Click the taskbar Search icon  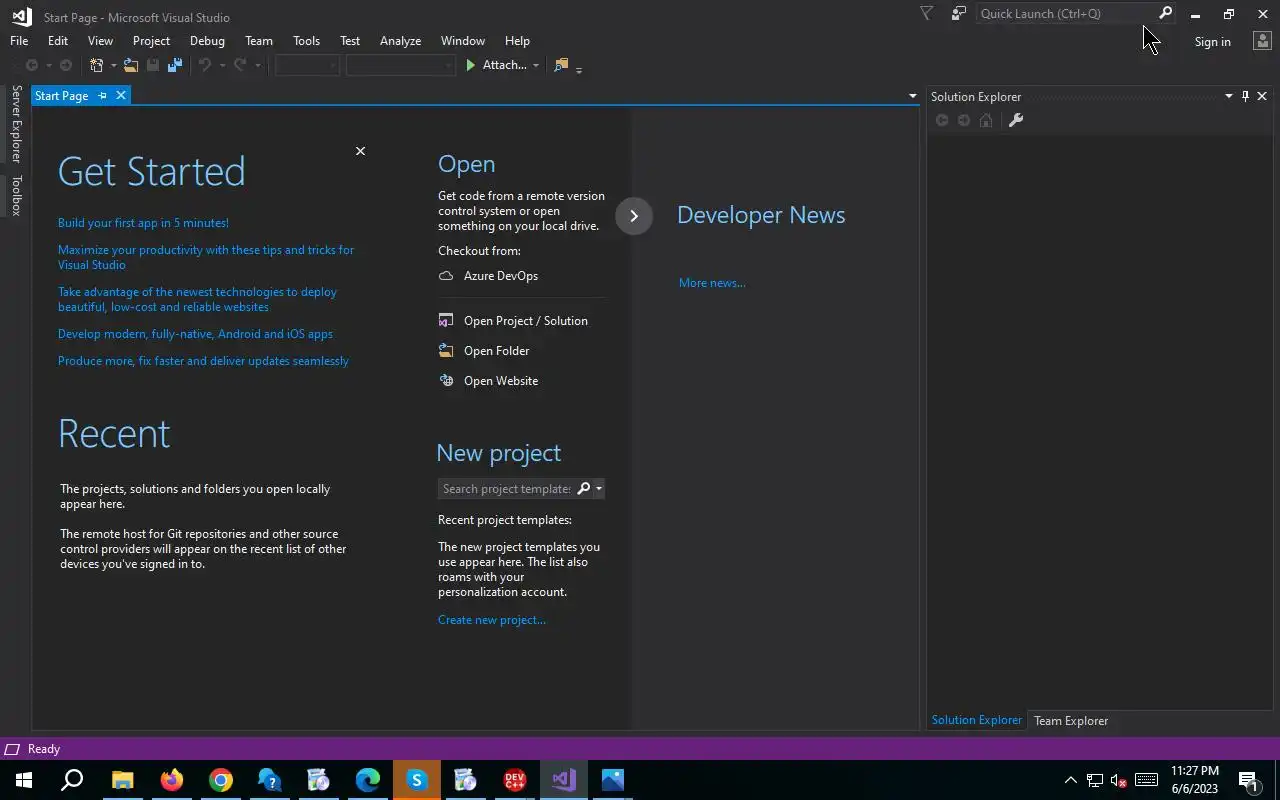click(x=72, y=780)
